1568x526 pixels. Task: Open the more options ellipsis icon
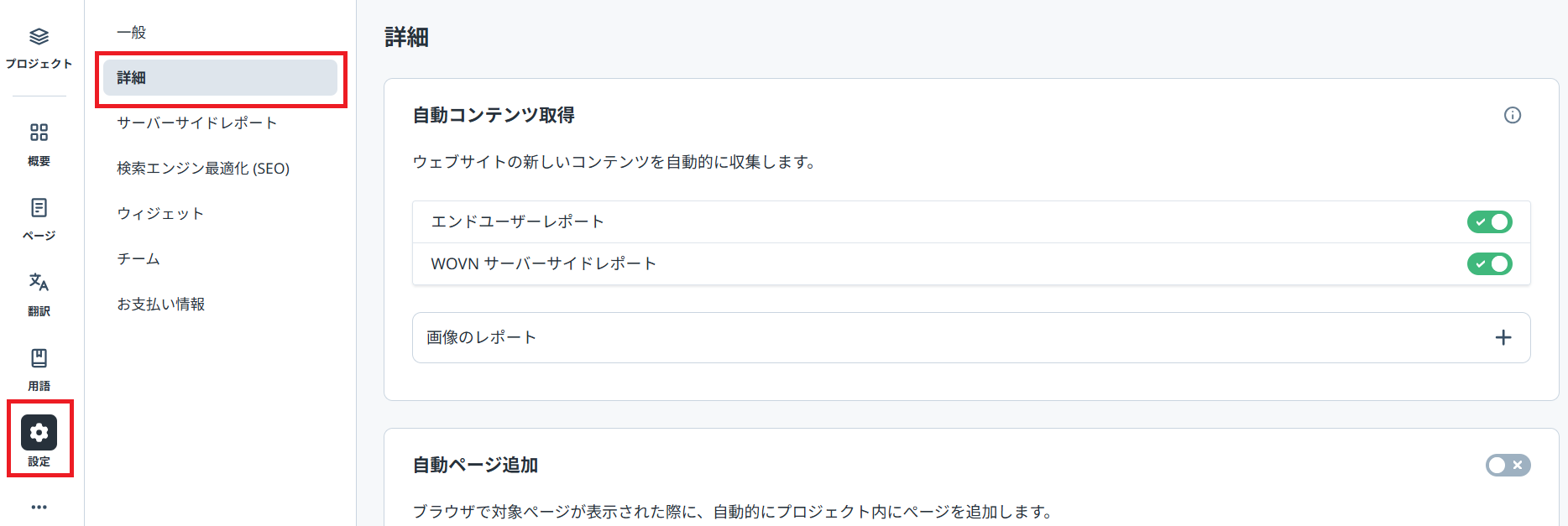coord(39,506)
